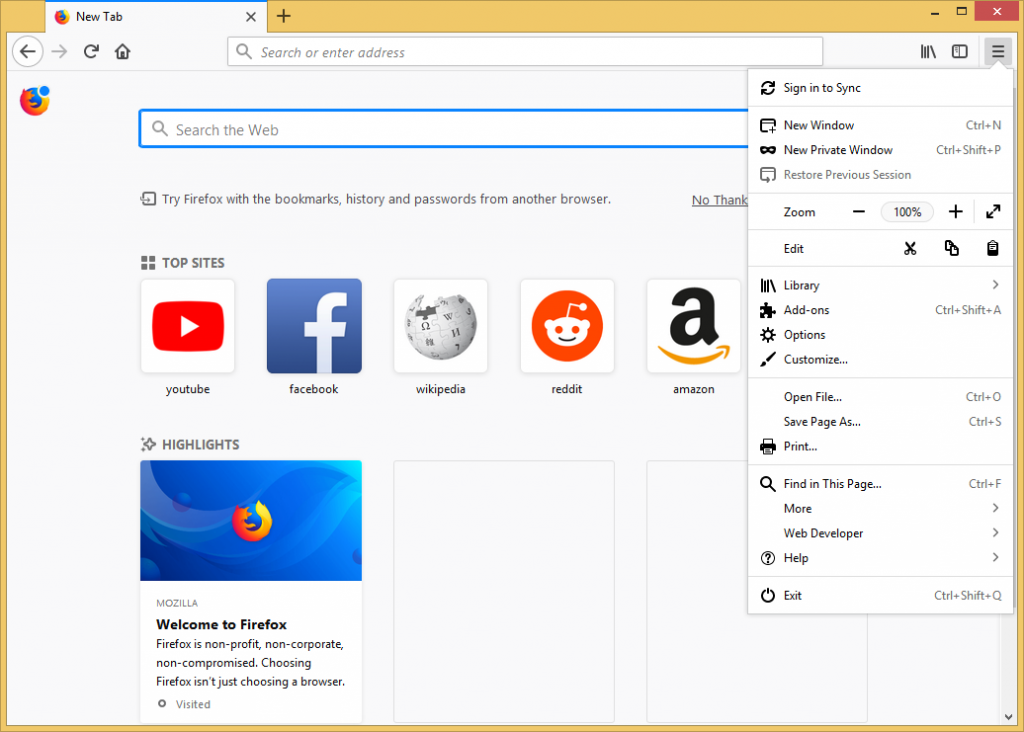Select Print... from the menu
The height and width of the screenshot is (732, 1024).
point(880,446)
